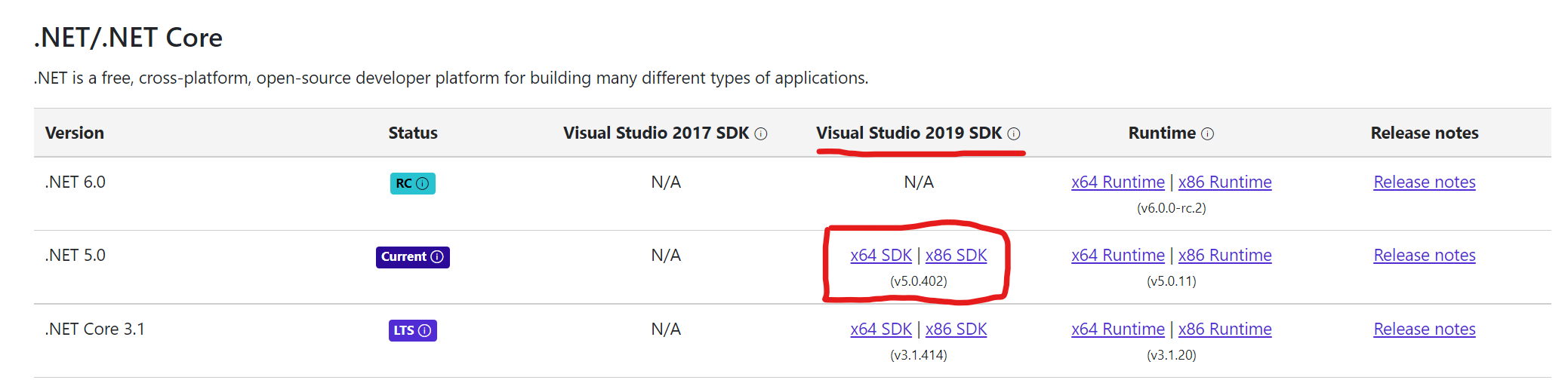Open x64 Runtime link for .NET Core 3.1

click(x=1118, y=329)
